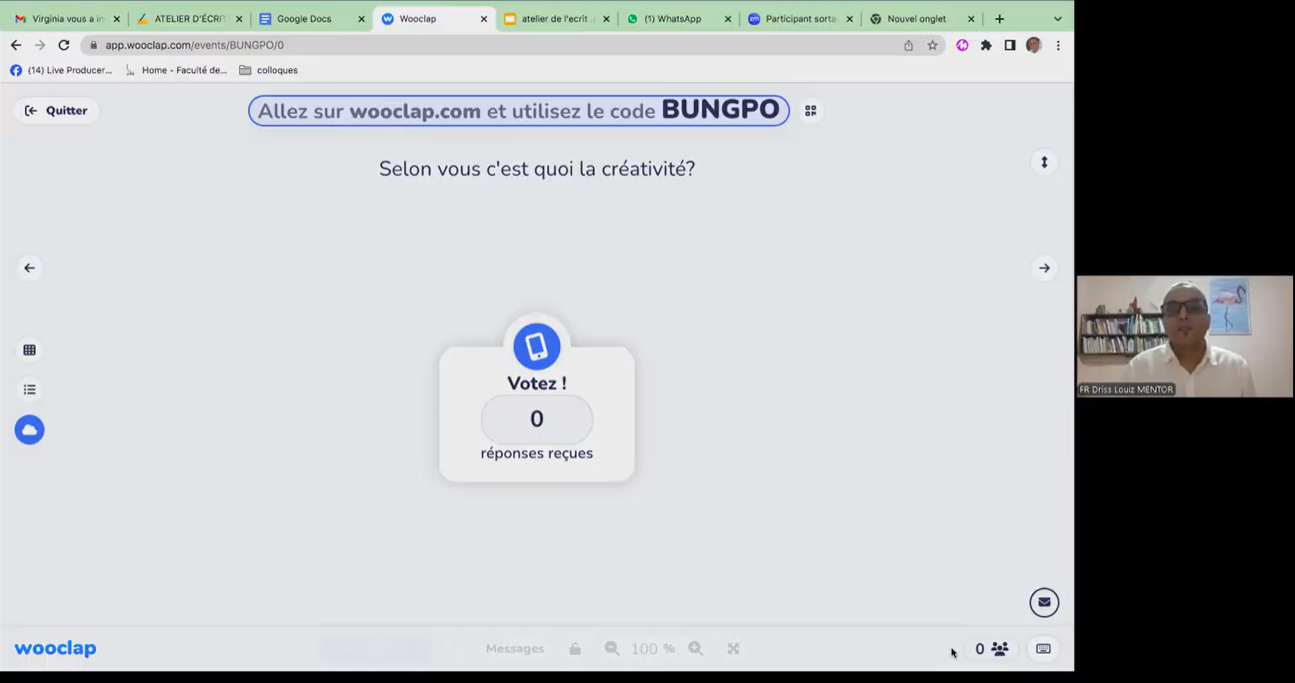Image resolution: width=1295 pixels, height=683 pixels.
Task: Expand the vertical resize arrow button
Action: [1044, 162]
